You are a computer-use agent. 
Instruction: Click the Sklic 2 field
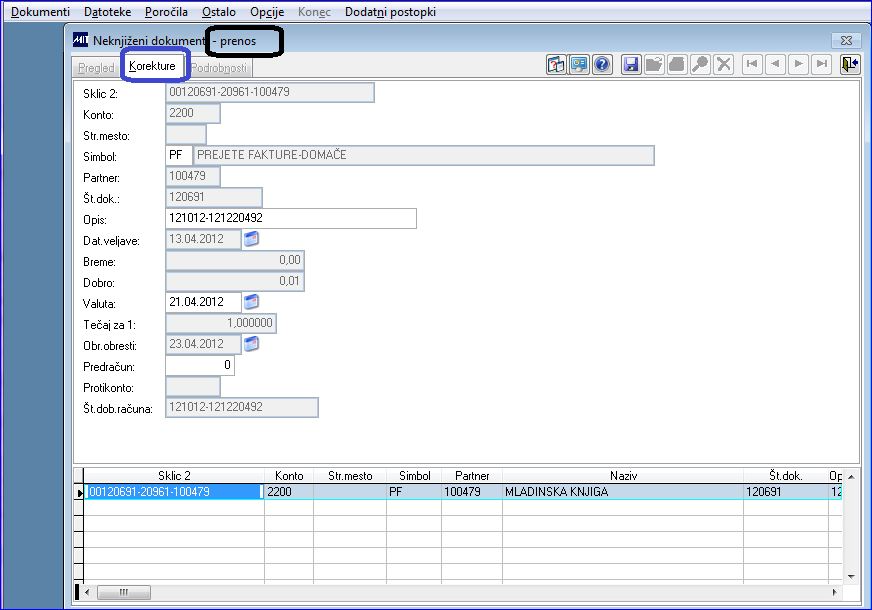coord(270,92)
